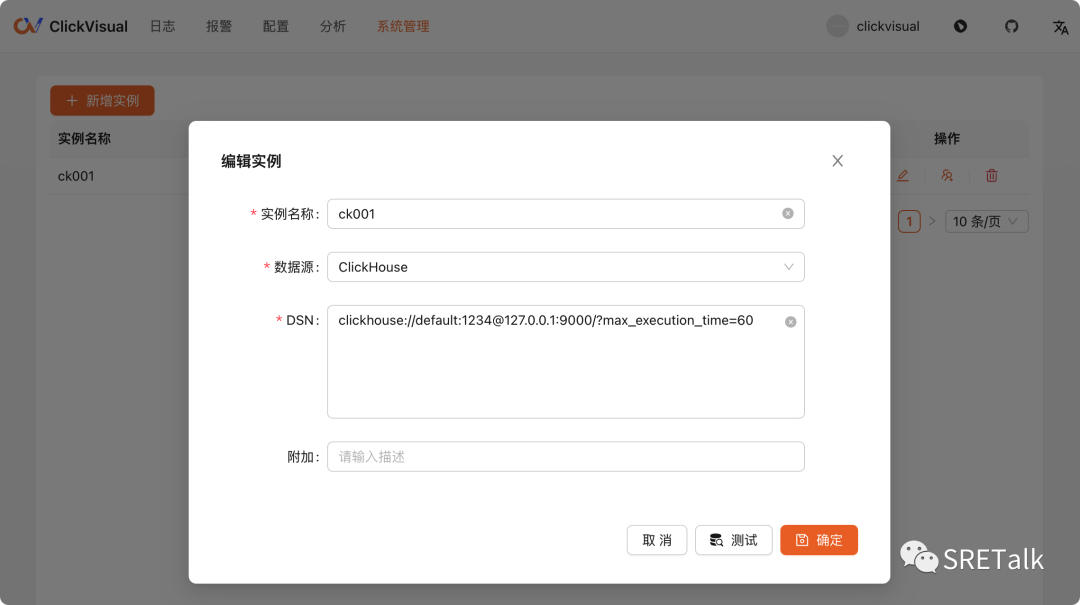This screenshot has height=605, width=1080.
Task: Click the clickvisual username text
Action: [888, 26]
